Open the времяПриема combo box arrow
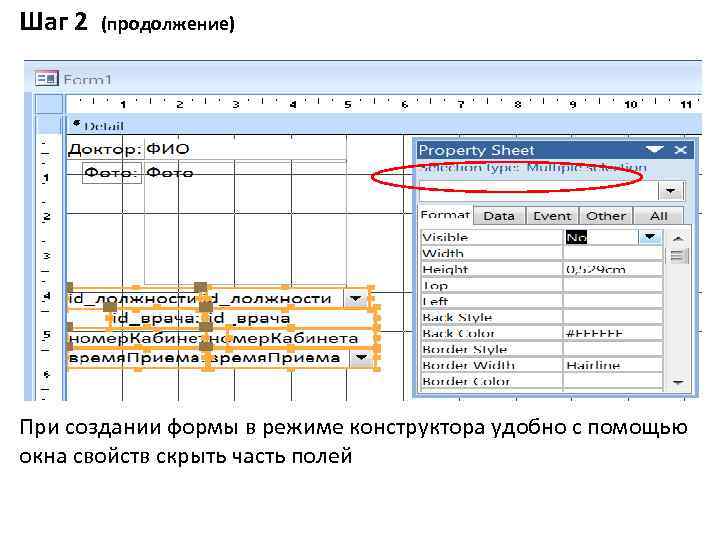Image resolution: width=720 pixels, height=540 pixels. coord(362,358)
